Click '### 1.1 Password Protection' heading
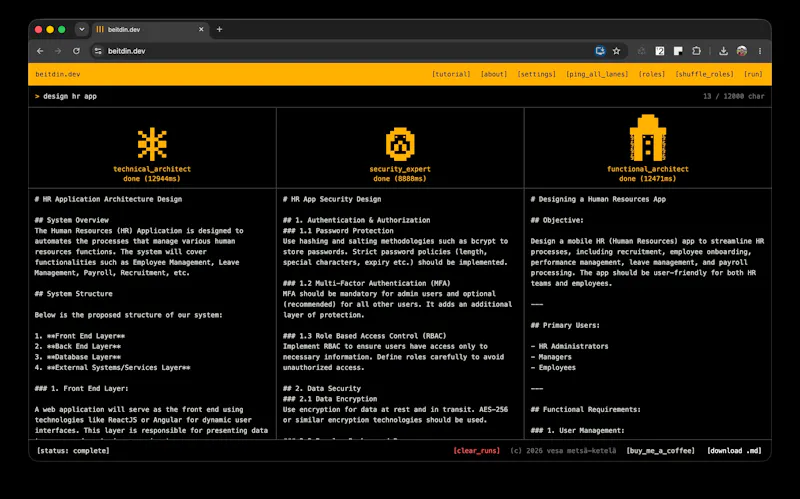 [x=338, y=231]
